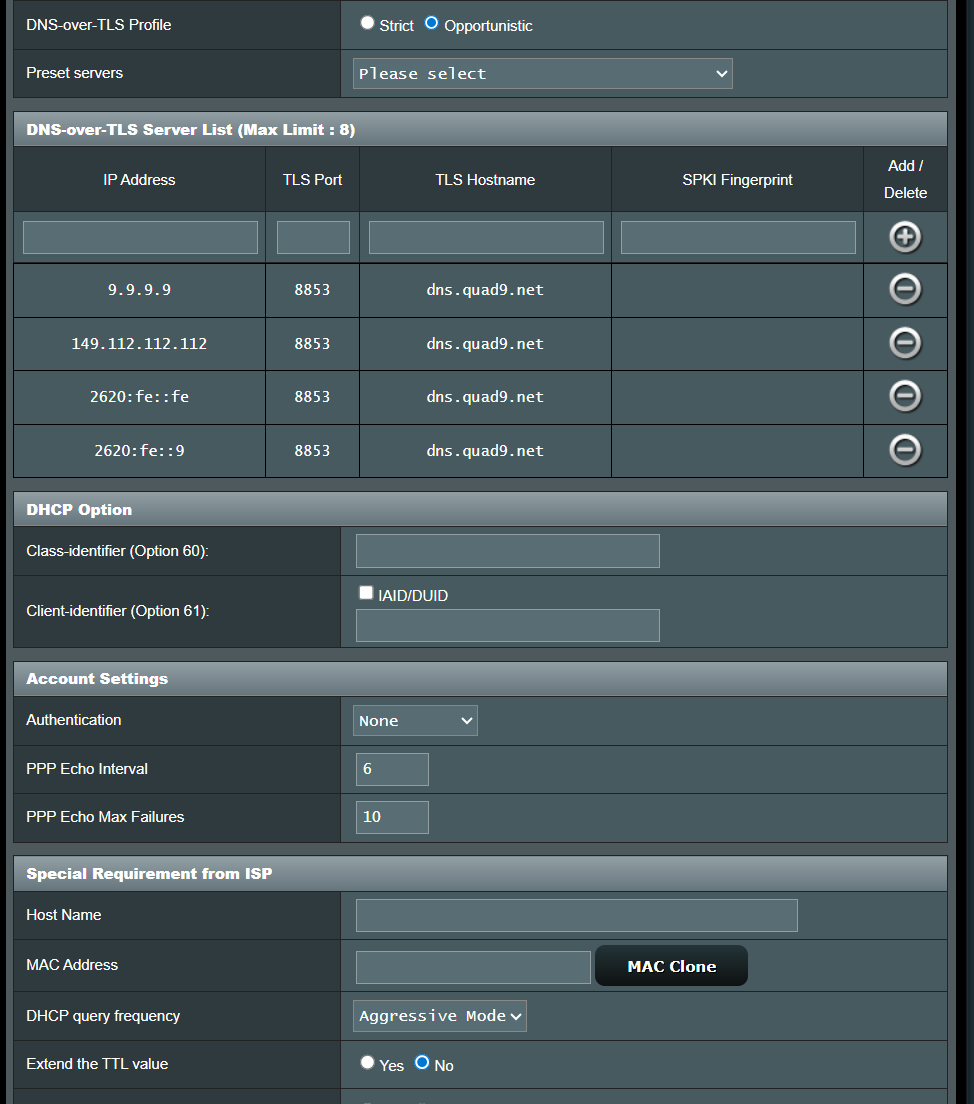The image size is (974, 1104).
Task: Expand the Authentication dropdown
Action: pos(415,720)
